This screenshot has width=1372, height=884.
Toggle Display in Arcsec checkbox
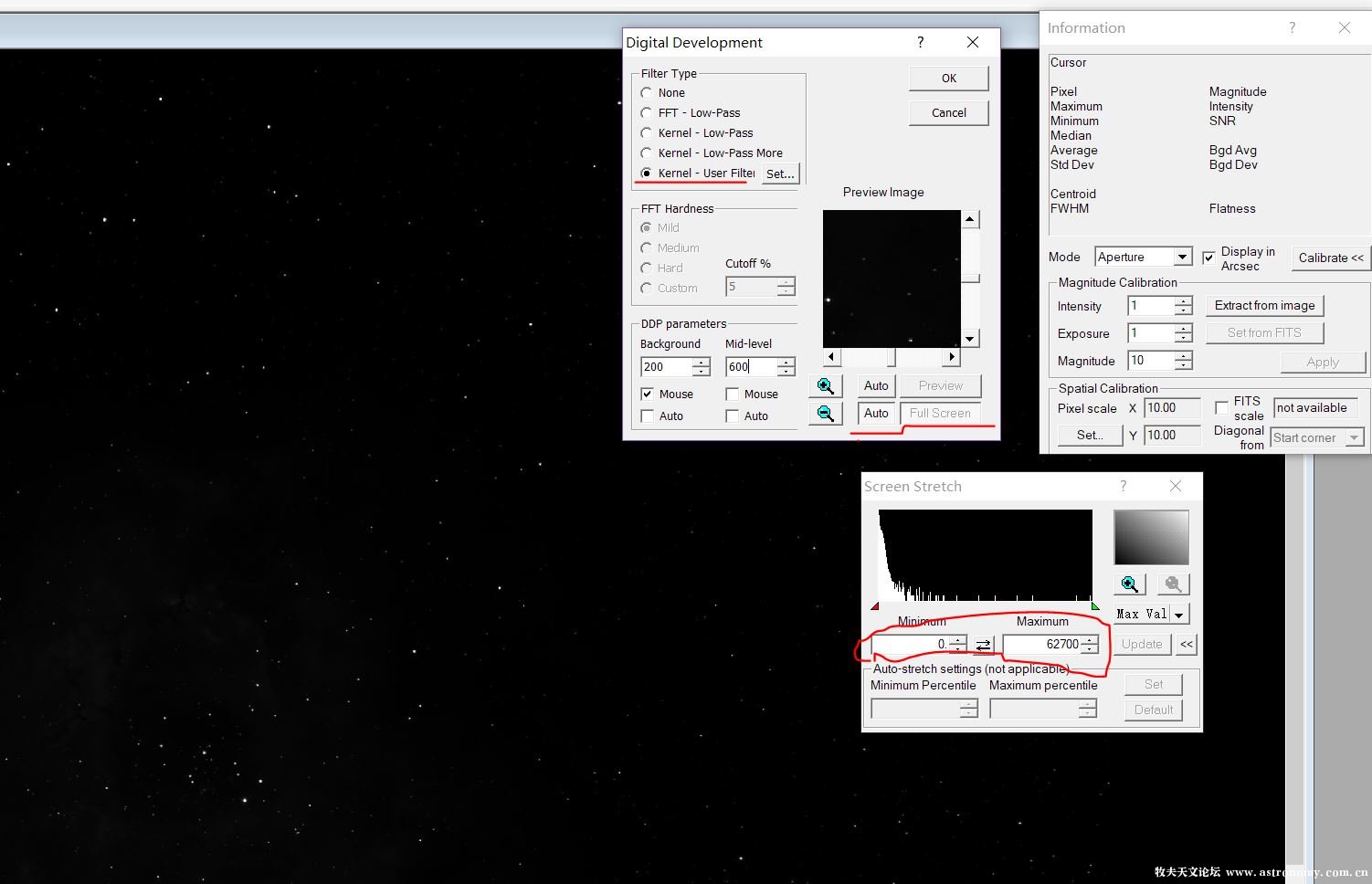pos(1209,258)
